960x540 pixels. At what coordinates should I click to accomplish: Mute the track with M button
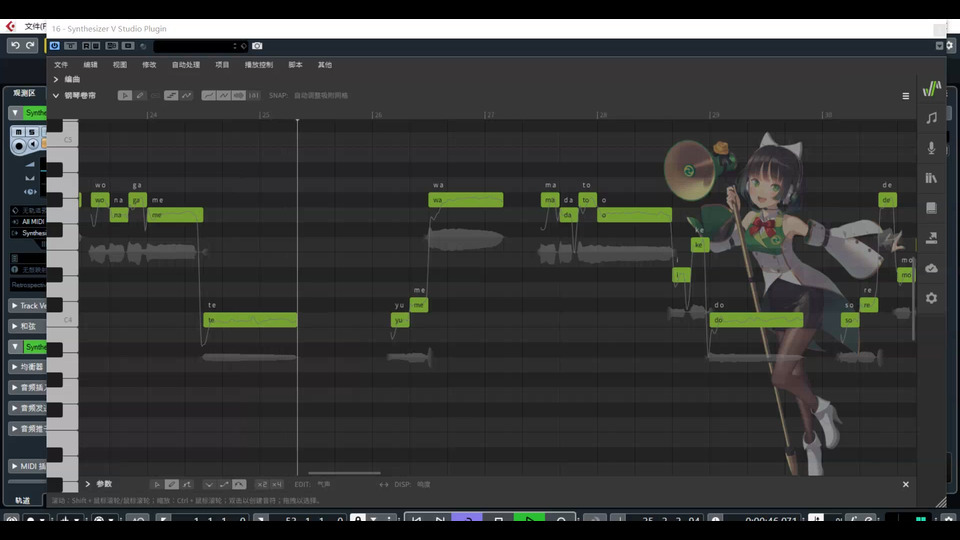(x=18, y=132)
